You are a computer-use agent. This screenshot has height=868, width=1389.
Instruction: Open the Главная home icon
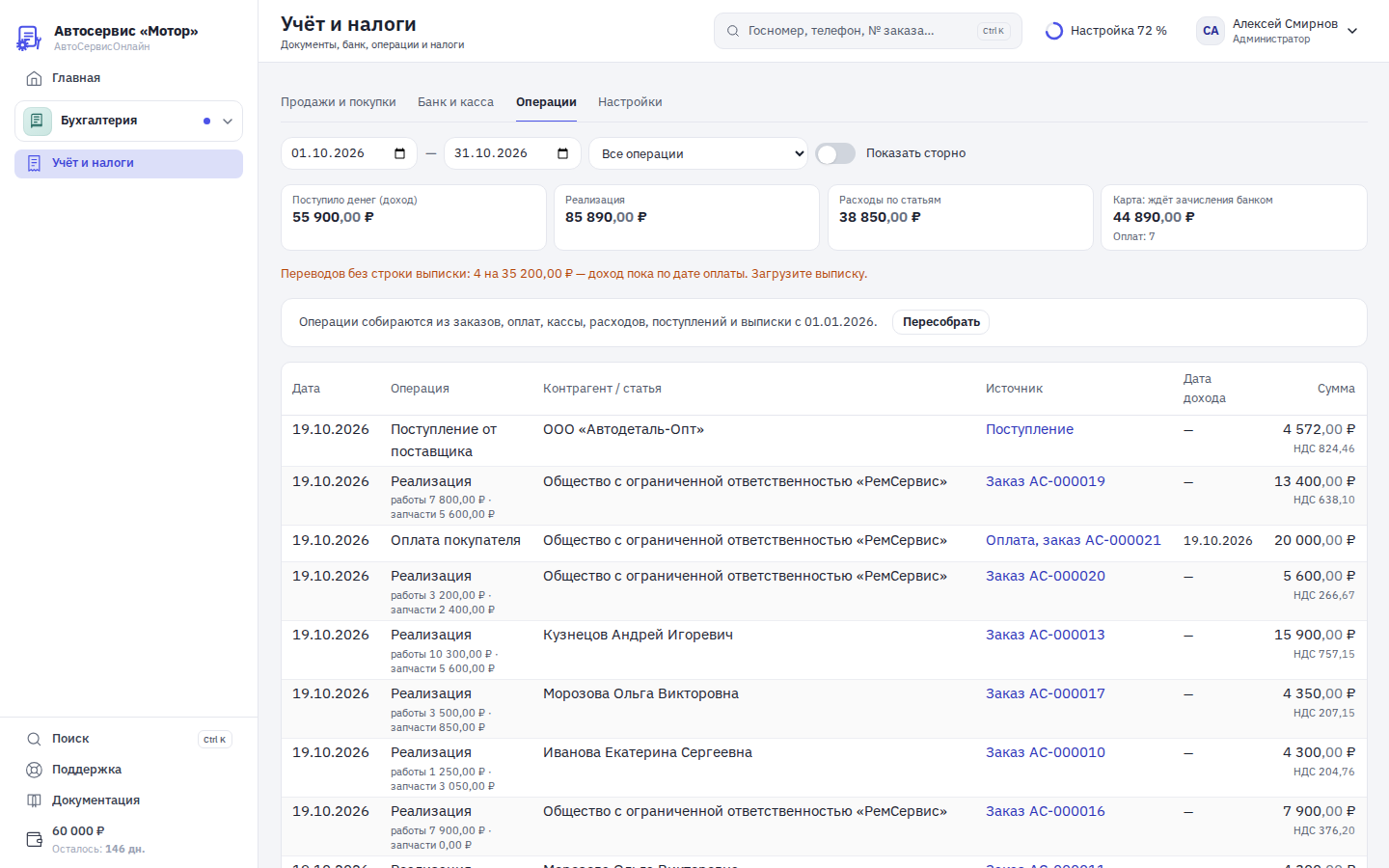coord(34,78)
